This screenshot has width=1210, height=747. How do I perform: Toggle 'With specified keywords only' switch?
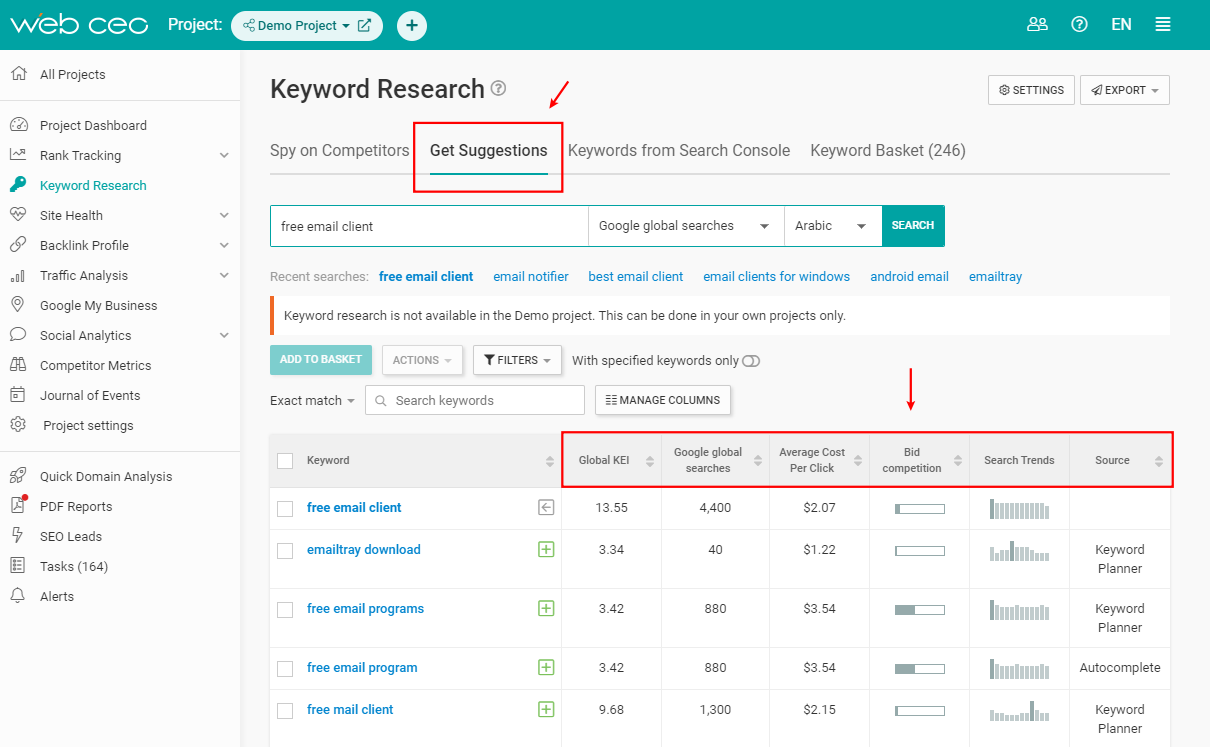pos(751,361)
